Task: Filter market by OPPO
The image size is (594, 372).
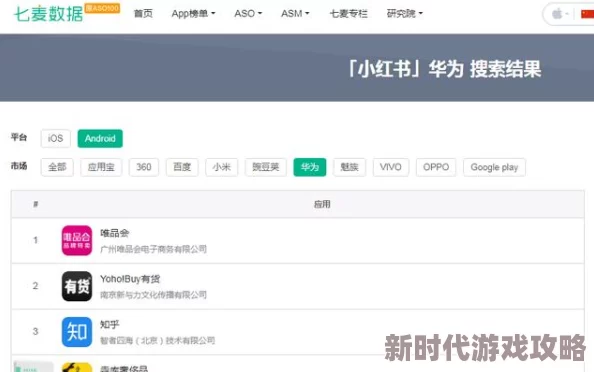Action: pos(436,167)
